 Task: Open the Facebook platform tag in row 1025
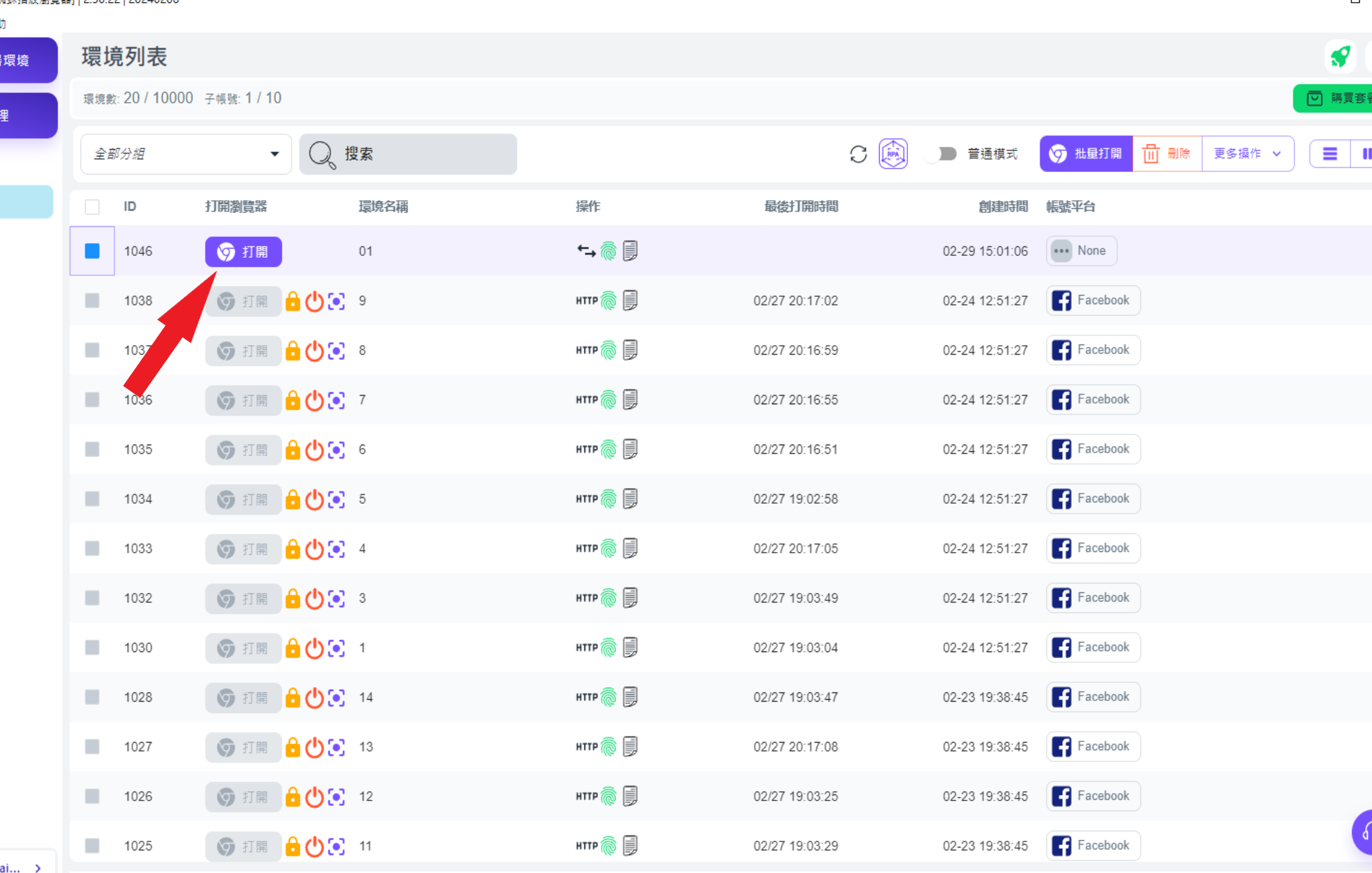(x=1093, y=845)
